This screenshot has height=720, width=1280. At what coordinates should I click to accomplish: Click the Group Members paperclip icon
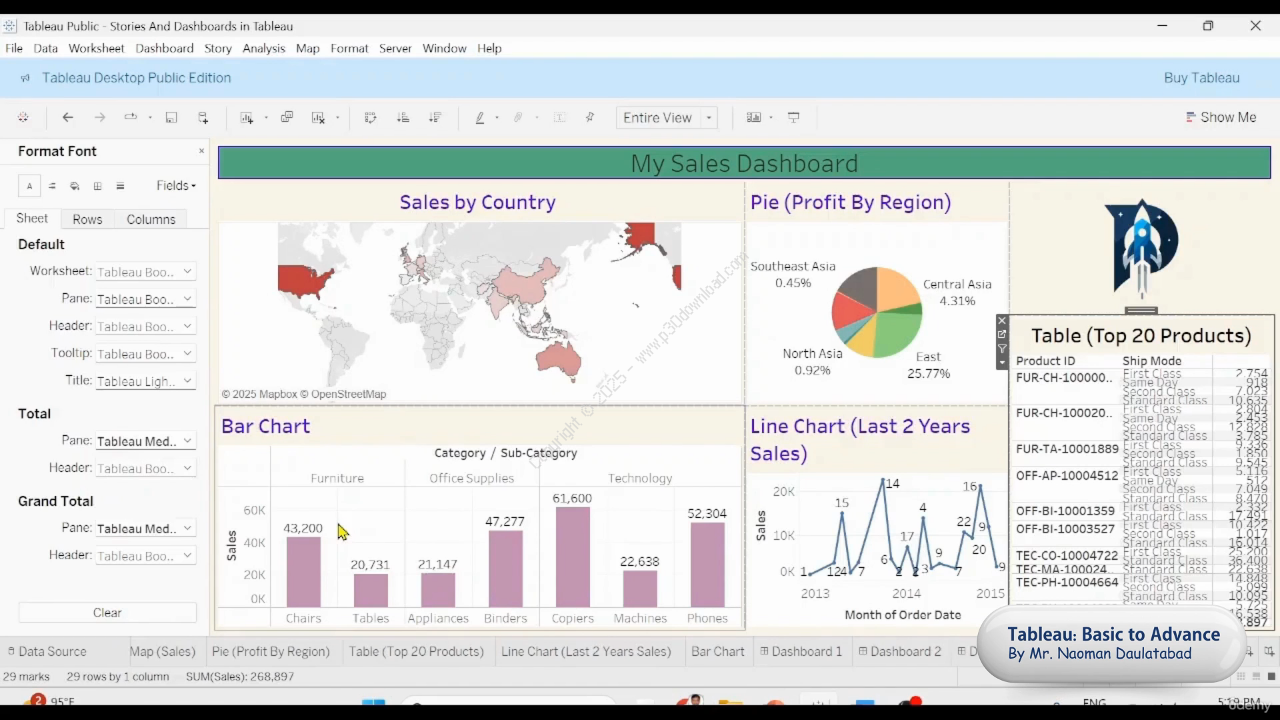pos(518,118)
